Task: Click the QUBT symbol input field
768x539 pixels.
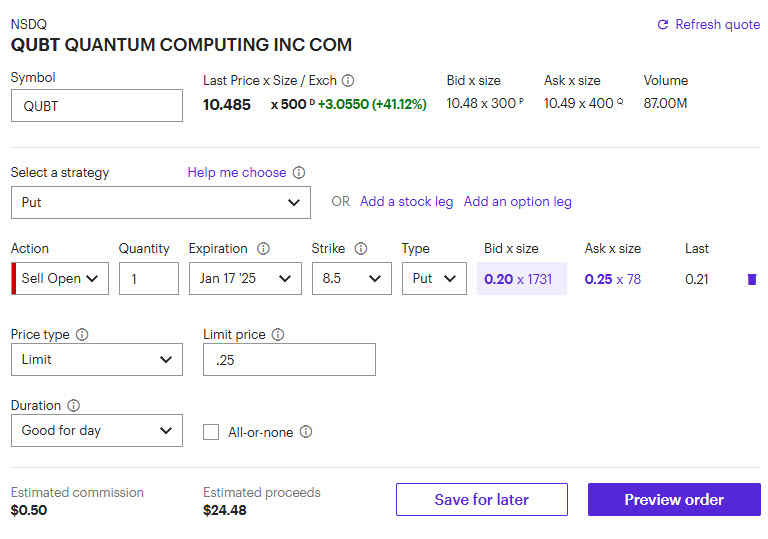Action: point(96,106)
